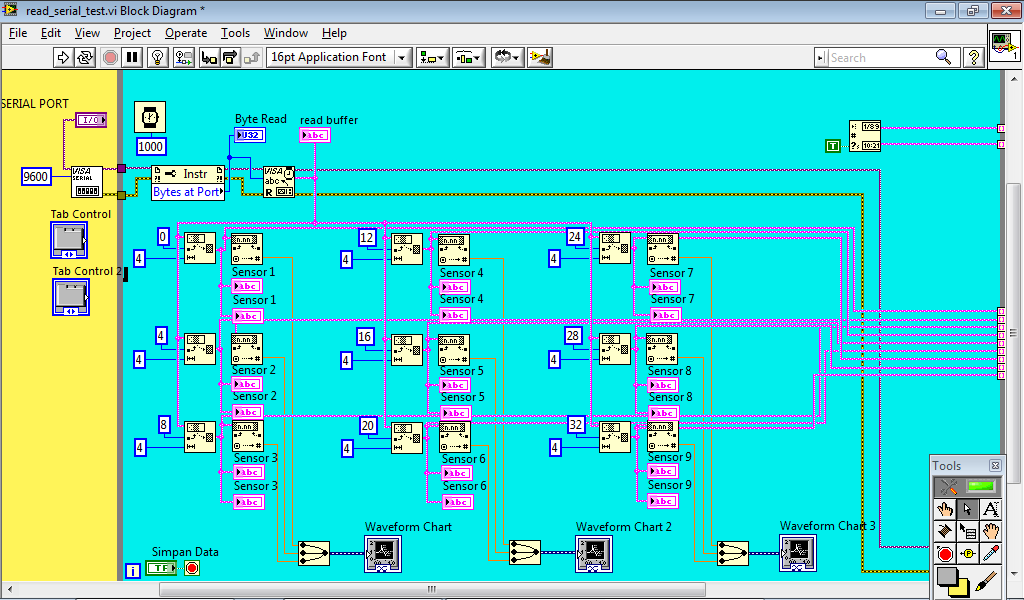The height and width of the screenshot is (600, 1024).
Task: Select the Breakpoint stop-sign tool
Action: pyautogui.click(x=944, y=554)
